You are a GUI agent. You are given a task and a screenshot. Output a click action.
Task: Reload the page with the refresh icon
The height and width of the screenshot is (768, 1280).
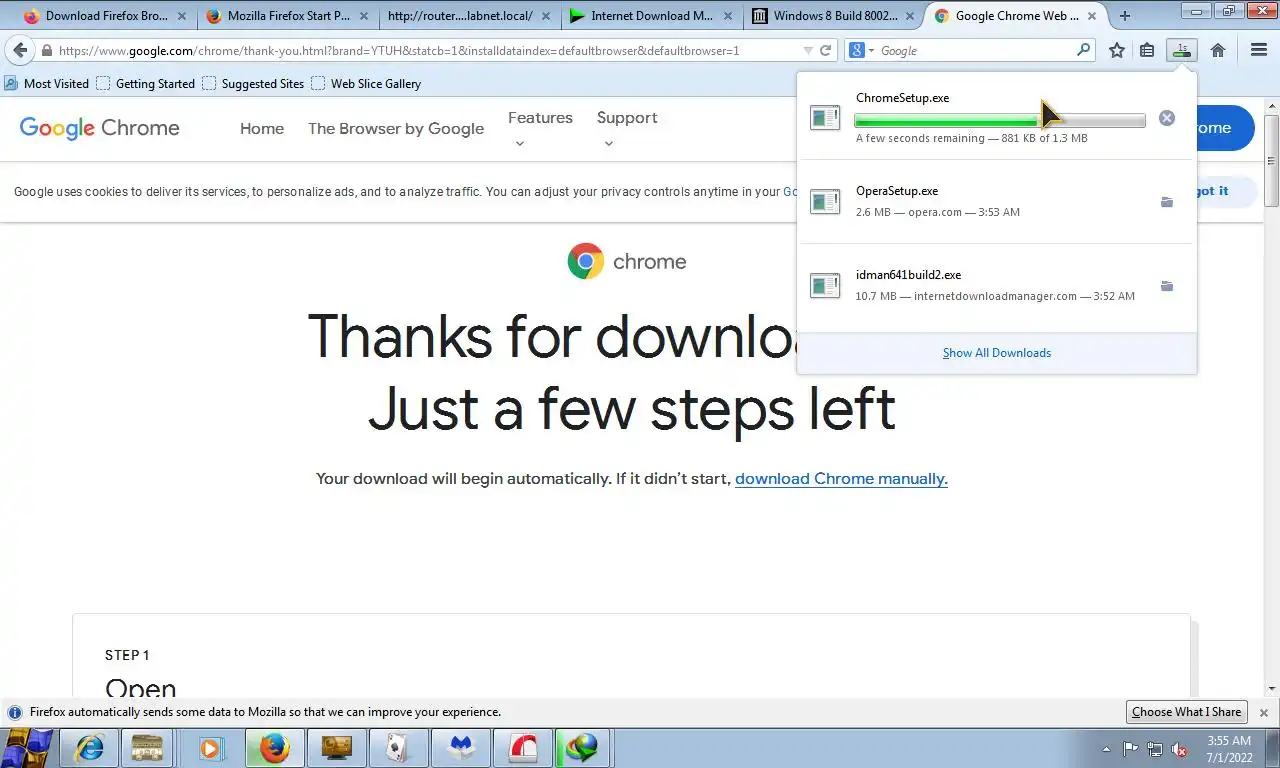(x=826, y=50)
